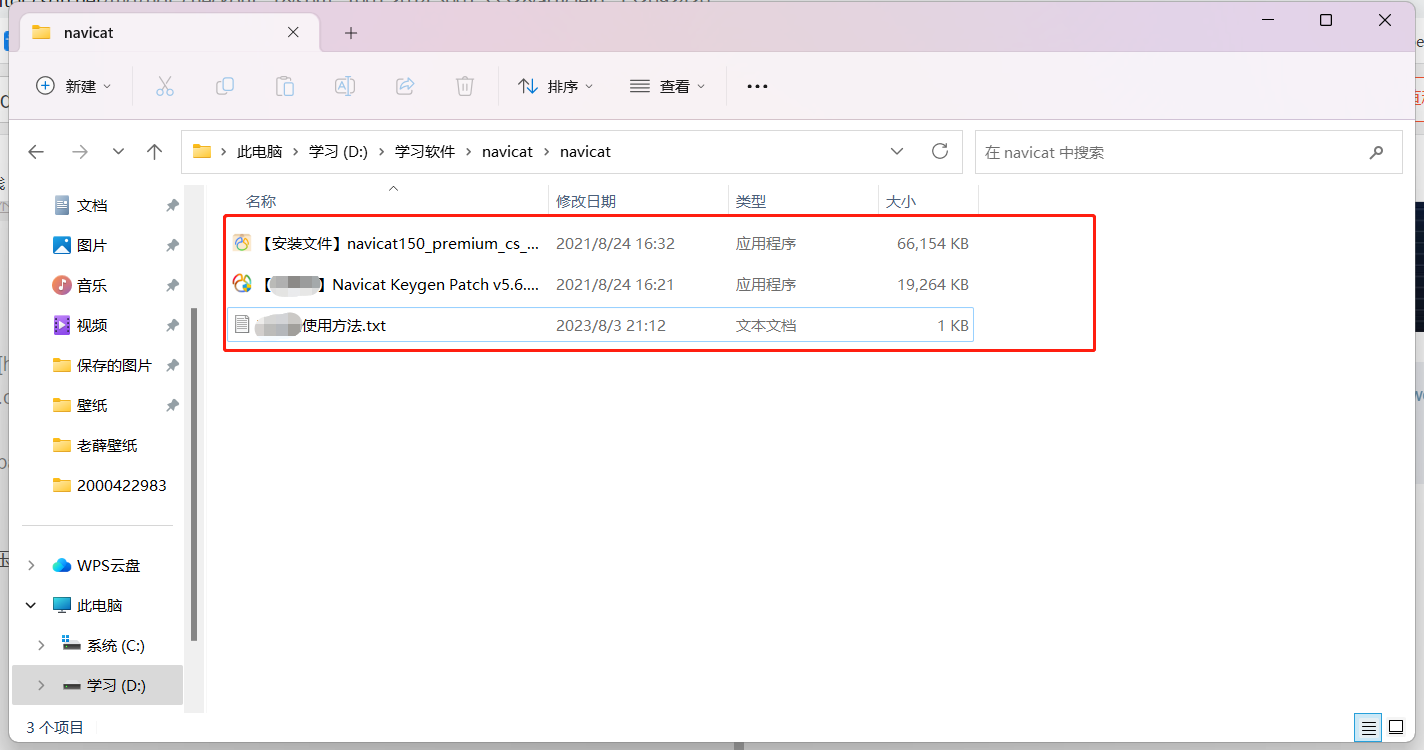Click the Share icon in toolbar
Viewport: 1424px width, 750px height.
[405, 86]
